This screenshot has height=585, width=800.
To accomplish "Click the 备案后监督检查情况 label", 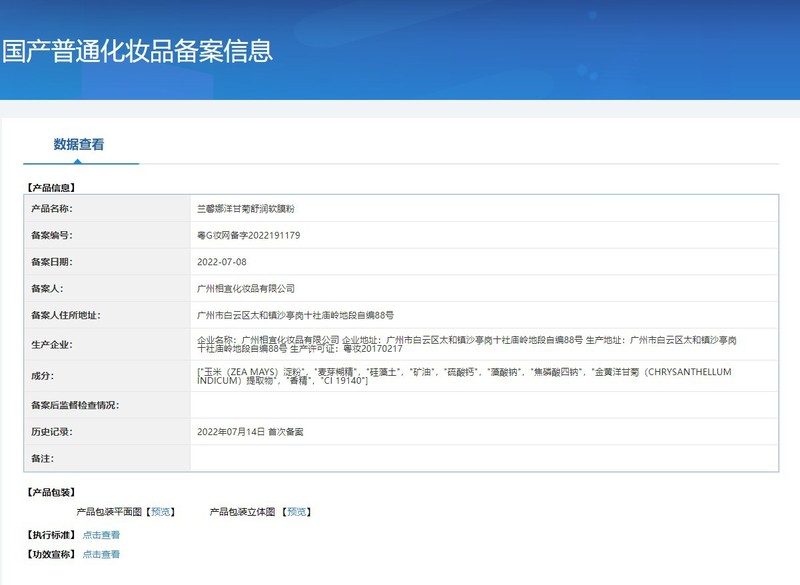I will tap(75, 405).
